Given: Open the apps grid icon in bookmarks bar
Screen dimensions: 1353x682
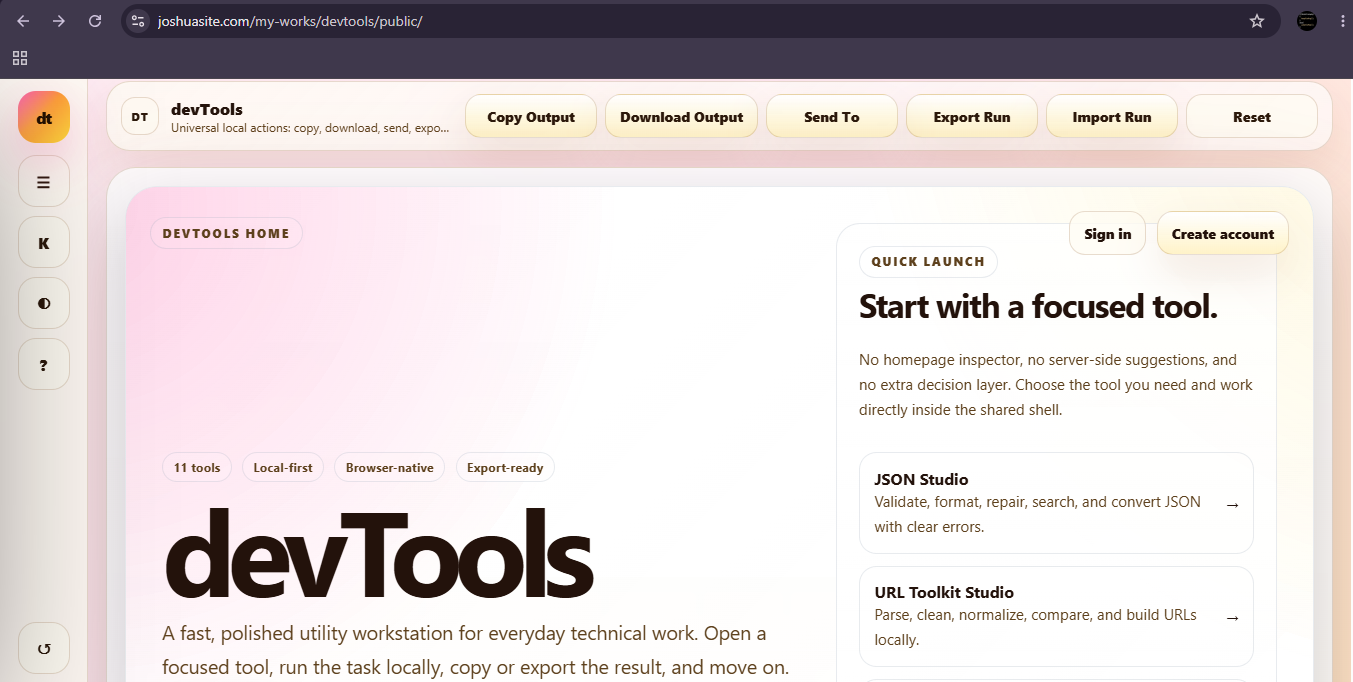Looking at the screenshot, I should pos(20,58).
